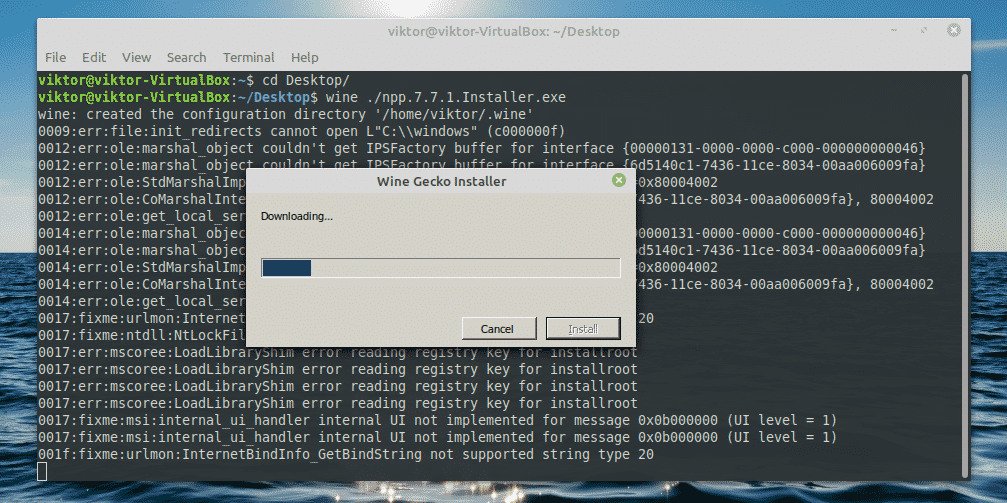Image resolution: width=1007 pixels, height=503 pixels.
Task: Close the Wine Gecko Installer dialog
Action: 619,181
